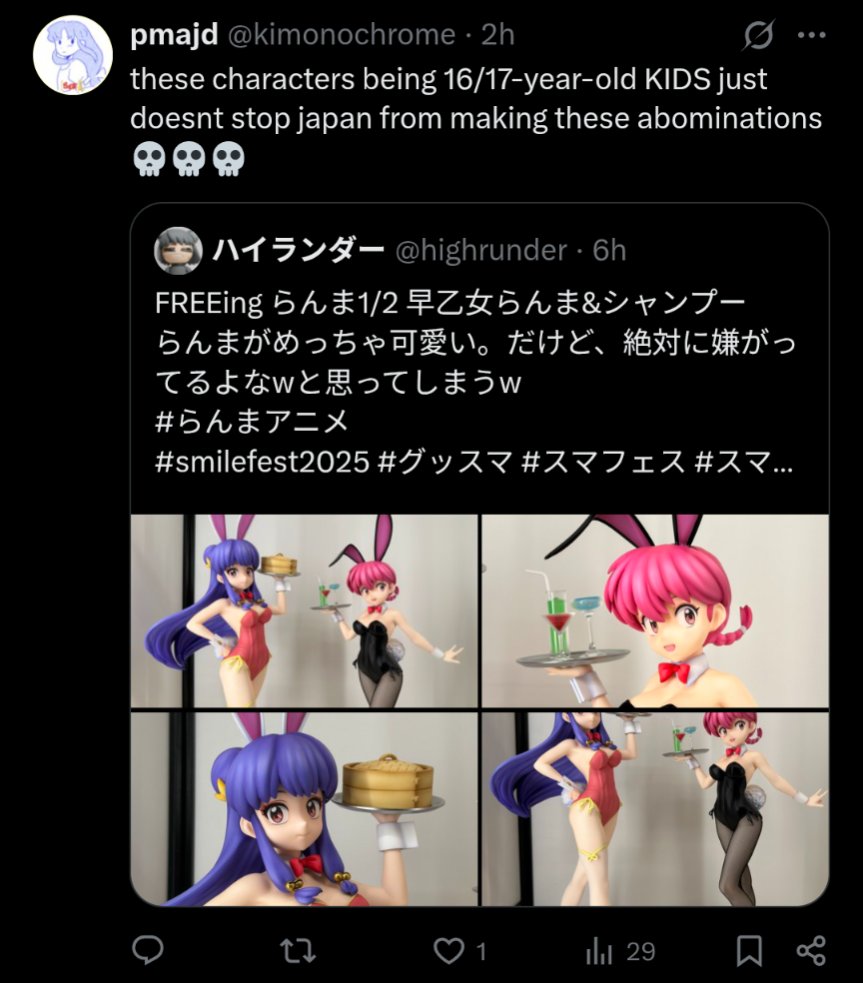Open the pmajd display name link

(174, 34)
